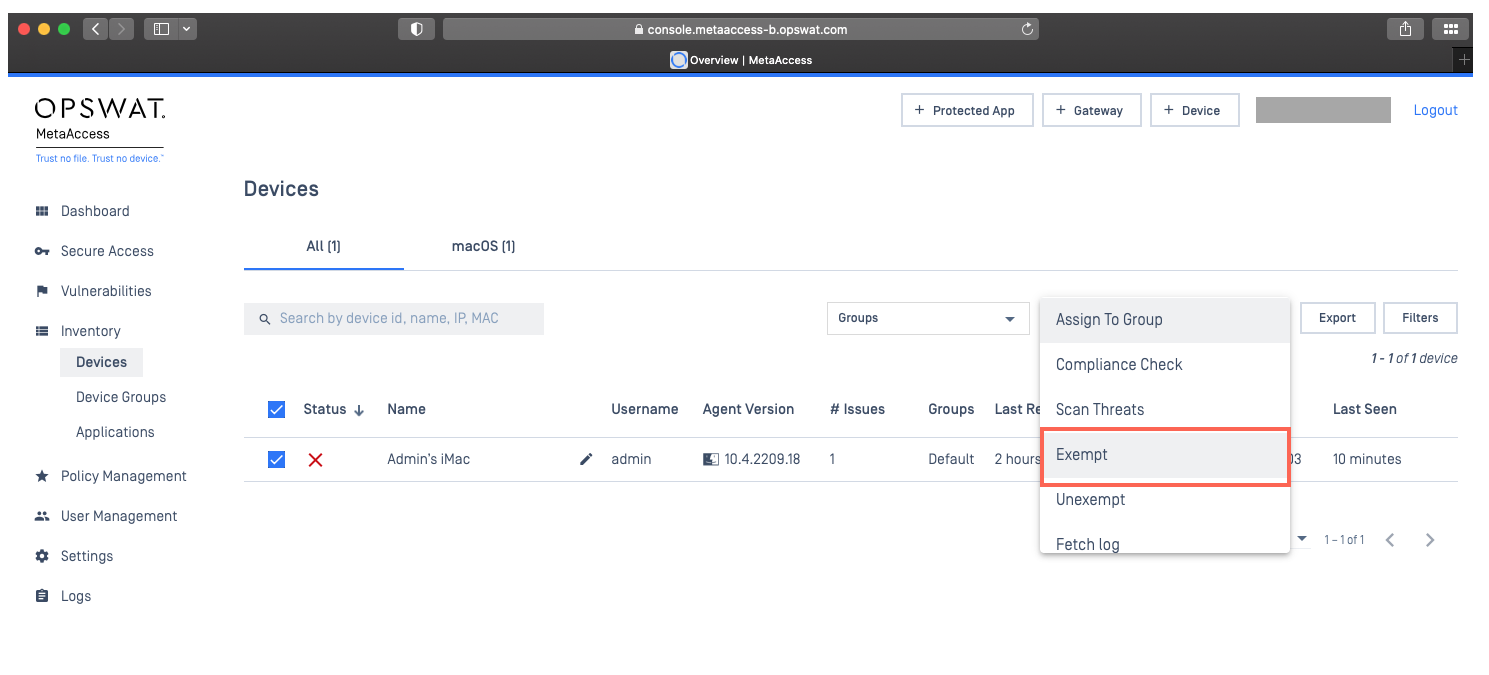This screenshot has height=675, width=1489.
Task: Click the Inventory list icon
Action: point(42,331)
